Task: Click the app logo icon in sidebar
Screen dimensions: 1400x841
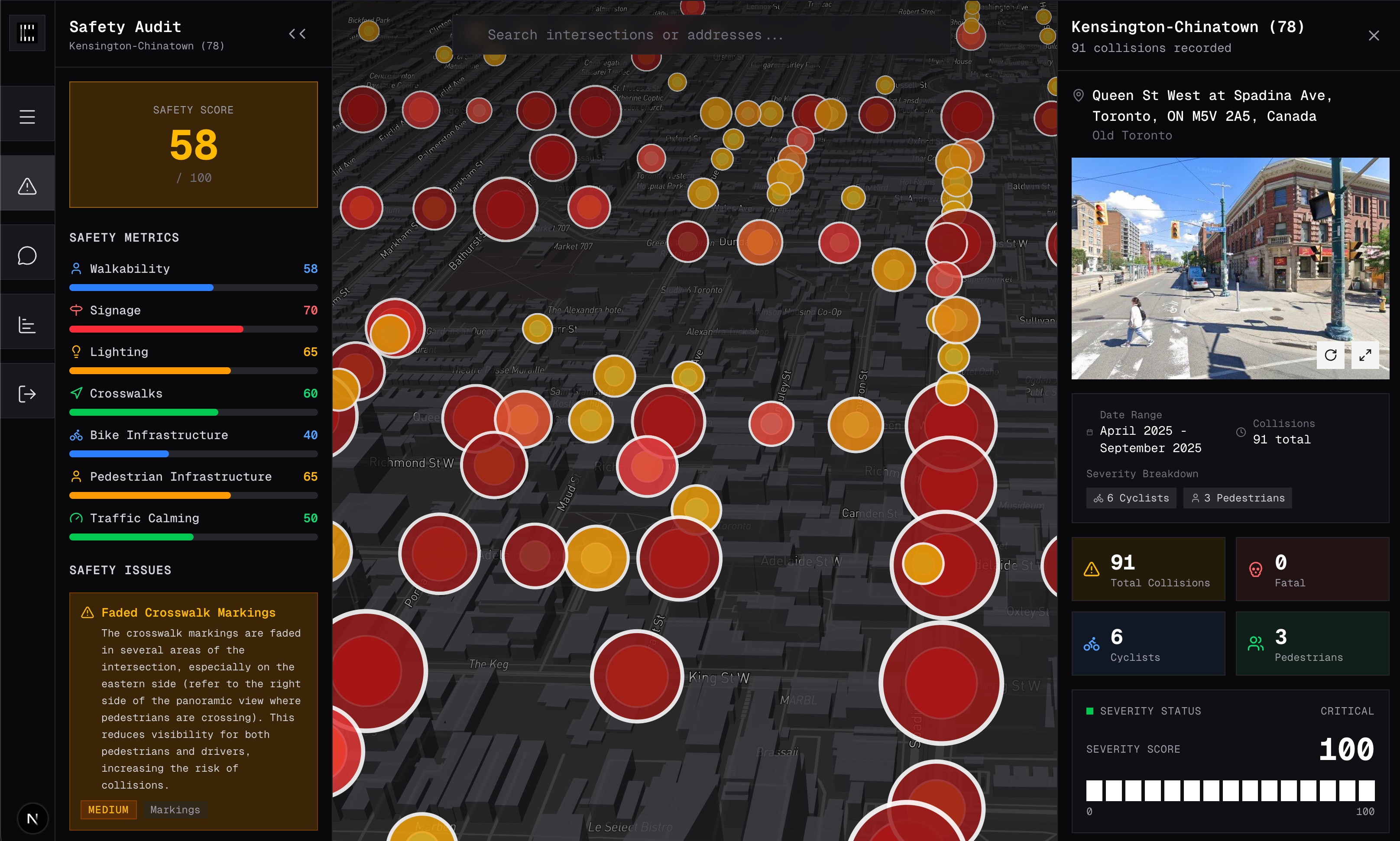Action: pyautogui.click(x=27, y=33)
